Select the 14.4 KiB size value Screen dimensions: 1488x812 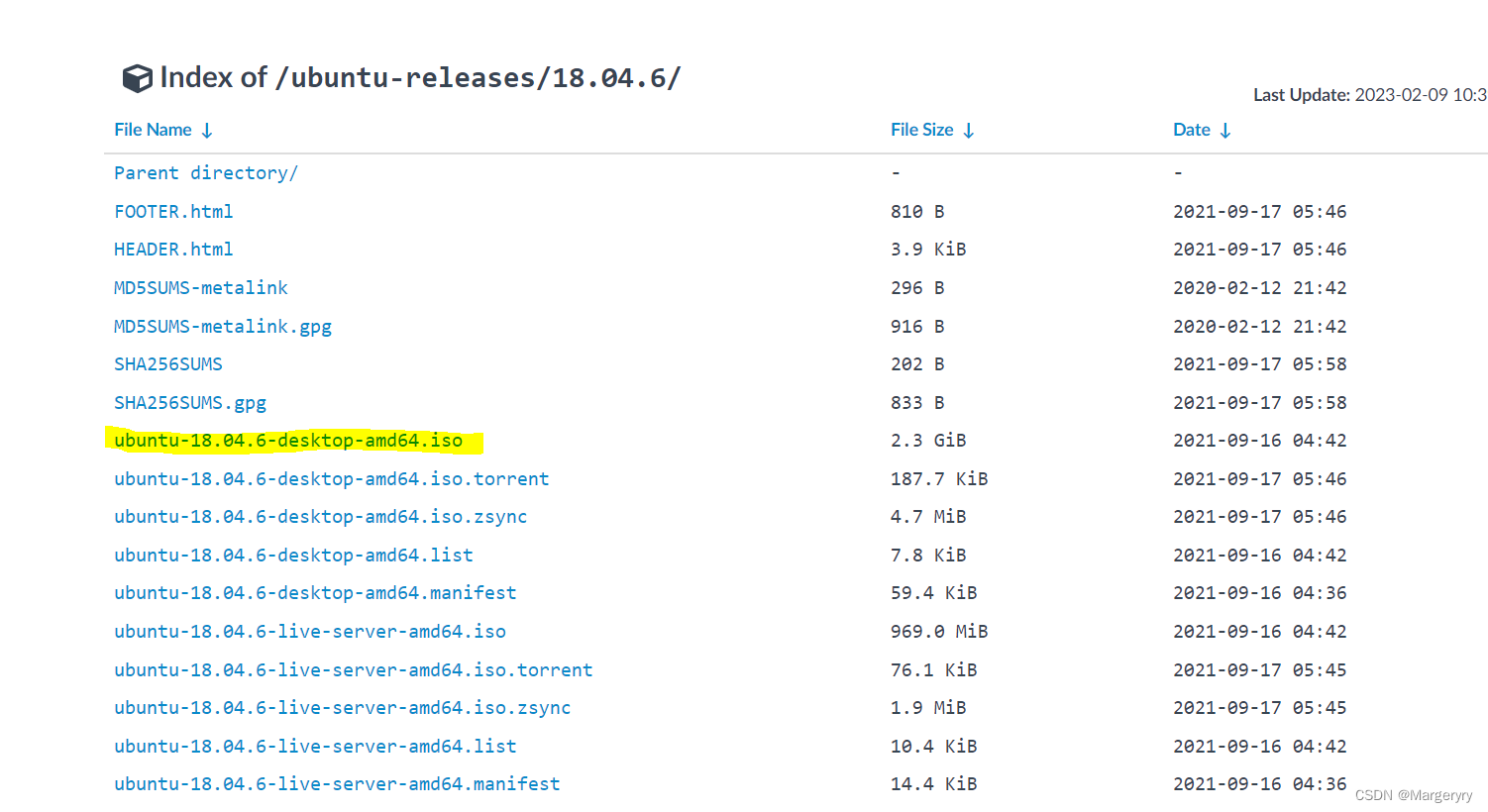point(934,784)
